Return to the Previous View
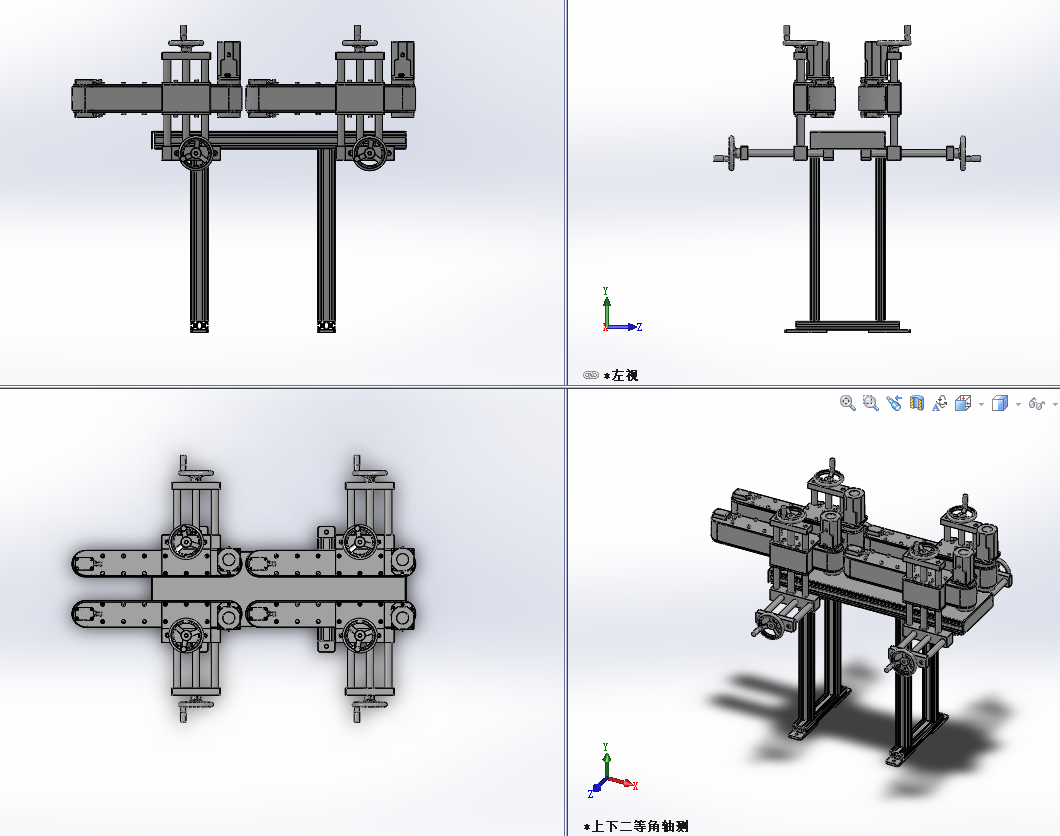This screenshot has width=1060, height=836. [894, 403]
